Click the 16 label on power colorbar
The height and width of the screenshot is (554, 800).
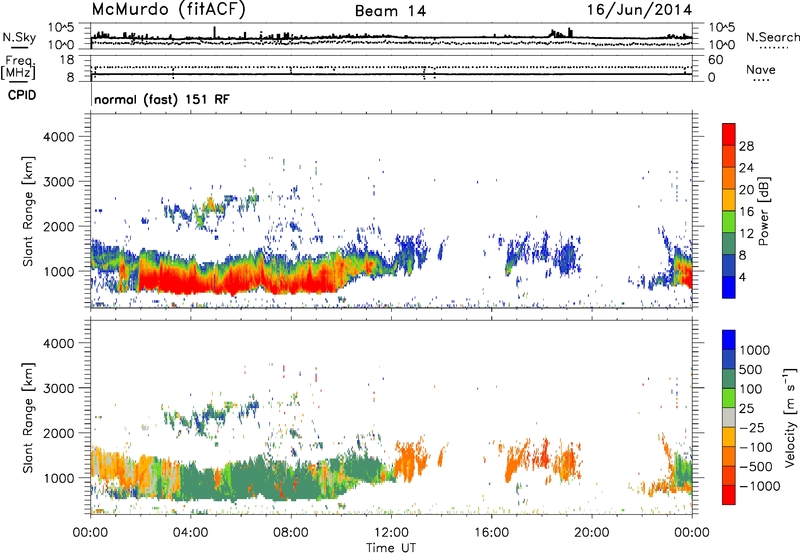coord(746,212)
